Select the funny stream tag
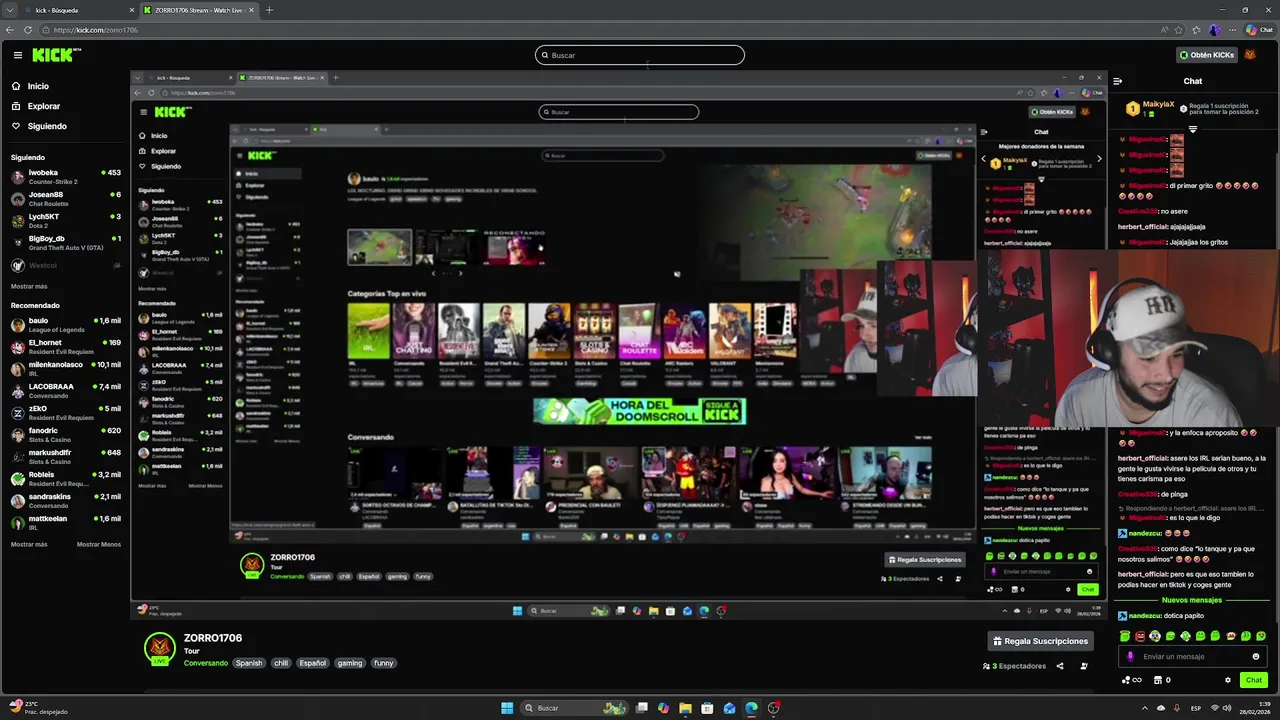 tap(384, 663)
